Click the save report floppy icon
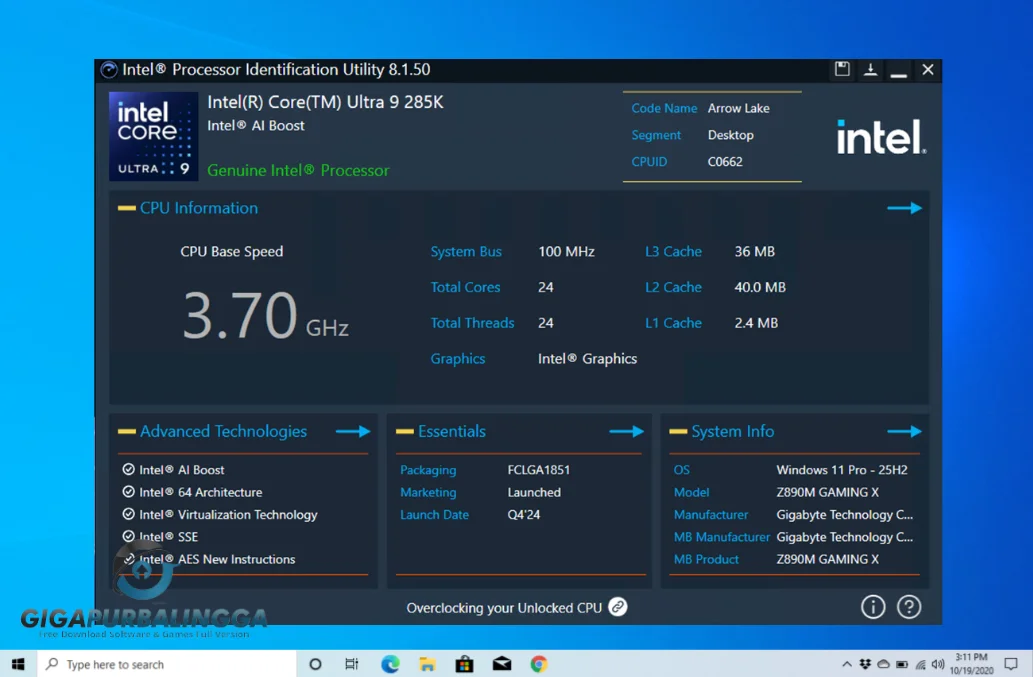The image size is (1033, 677). click(841, 69)
